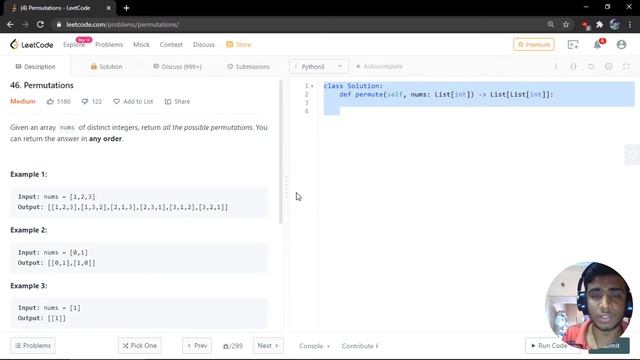Switch to the Description tab
The width and height of the screenshot is (640, 360).
(x=35, y=67)
